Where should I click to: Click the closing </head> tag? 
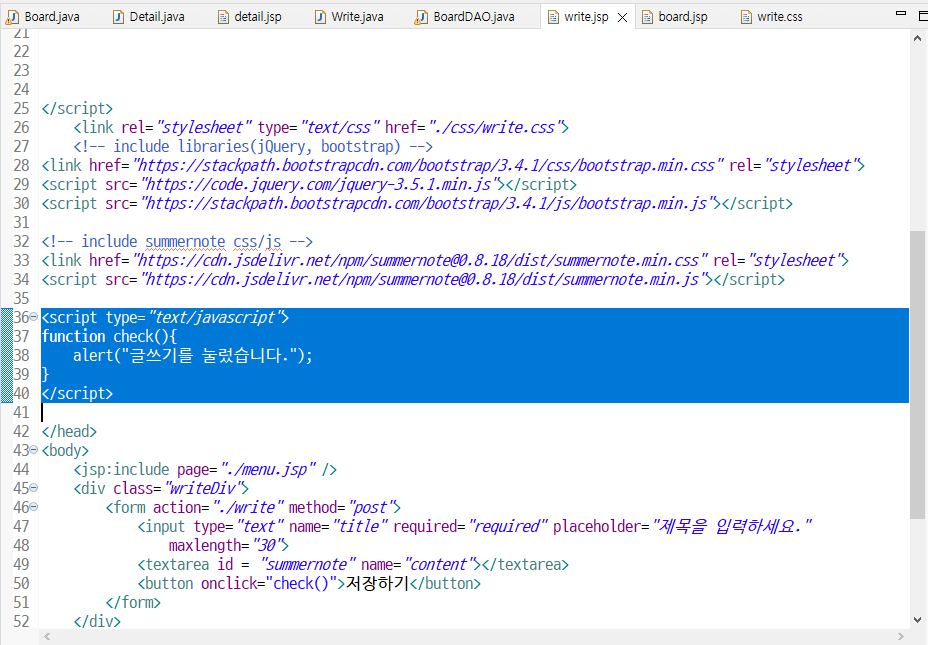pyautogui.click(x=69, y=431)
